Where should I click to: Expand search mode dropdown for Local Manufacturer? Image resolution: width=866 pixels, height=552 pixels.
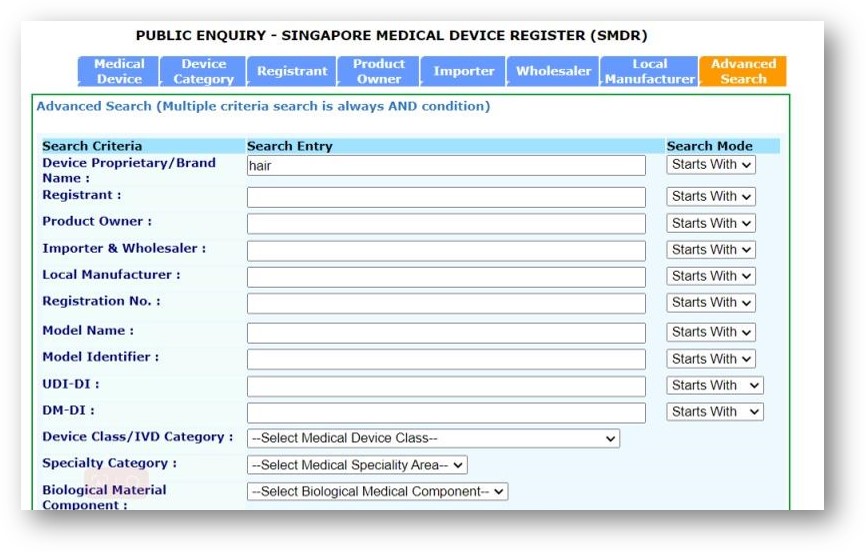(x=711, y=276)
